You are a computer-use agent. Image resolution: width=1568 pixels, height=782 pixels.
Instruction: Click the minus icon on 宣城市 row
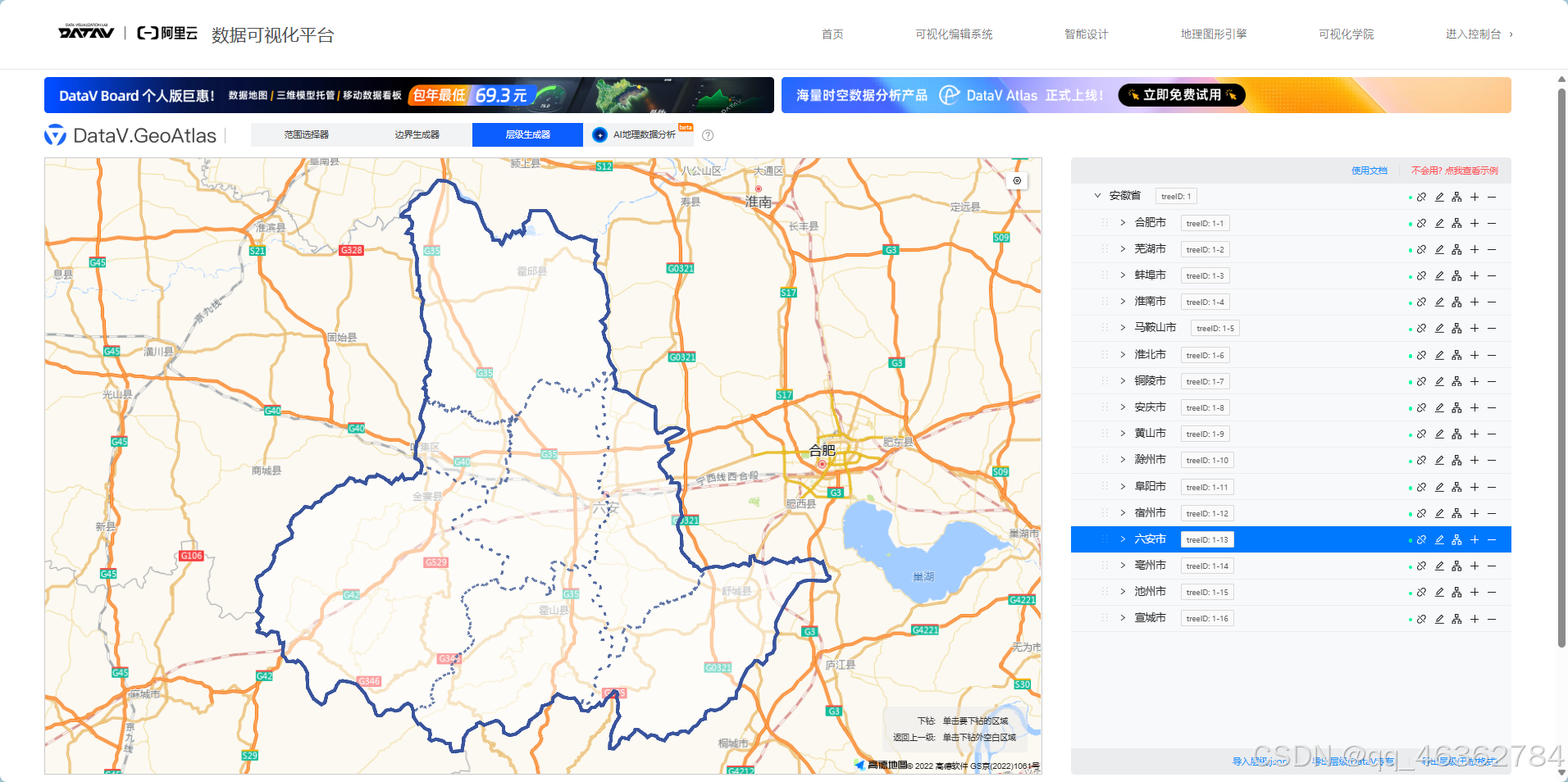(1492, 619)
